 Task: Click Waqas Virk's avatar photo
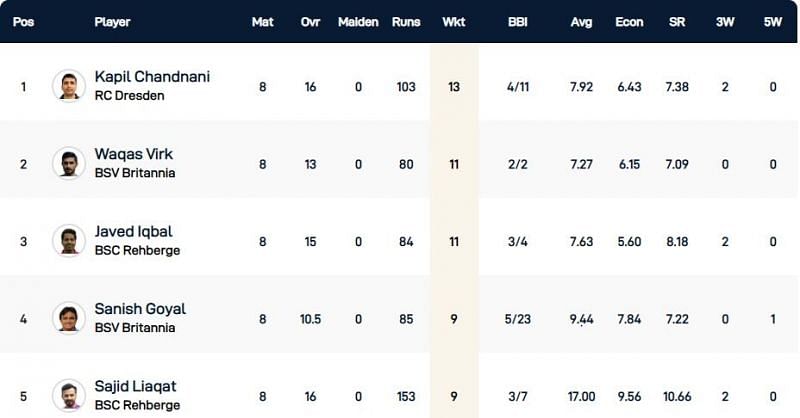pos(69,164)
